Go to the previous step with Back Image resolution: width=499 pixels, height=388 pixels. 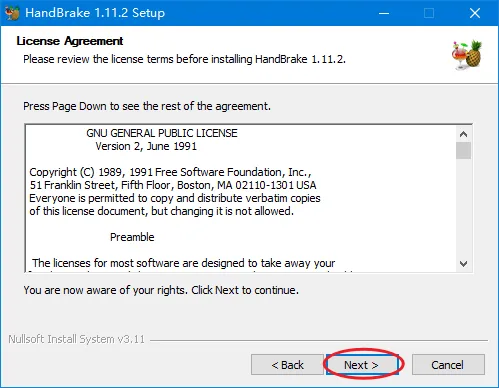tap(287, 365)
